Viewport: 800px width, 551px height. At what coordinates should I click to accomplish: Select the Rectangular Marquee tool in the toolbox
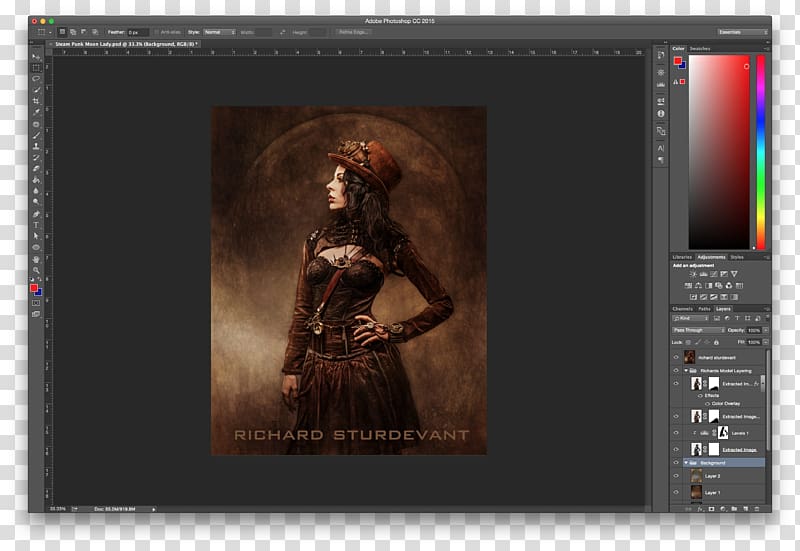tap(36, 68)
